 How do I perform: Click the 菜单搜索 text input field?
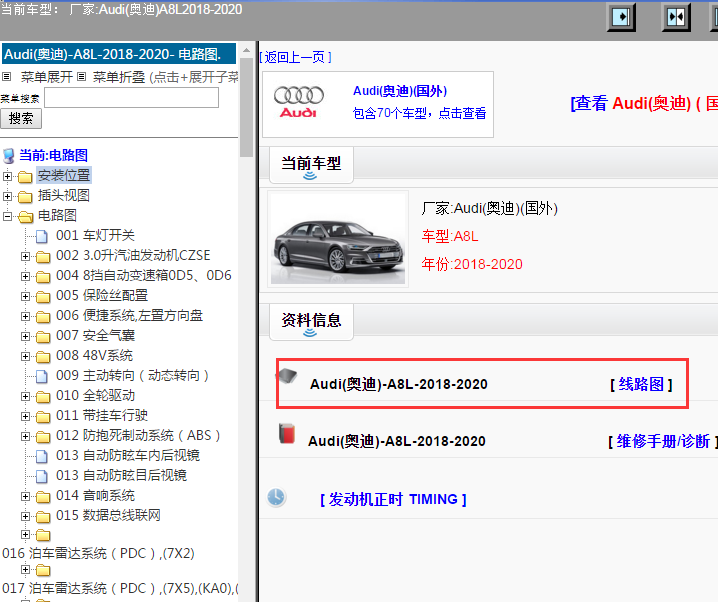tap(131, 98)
